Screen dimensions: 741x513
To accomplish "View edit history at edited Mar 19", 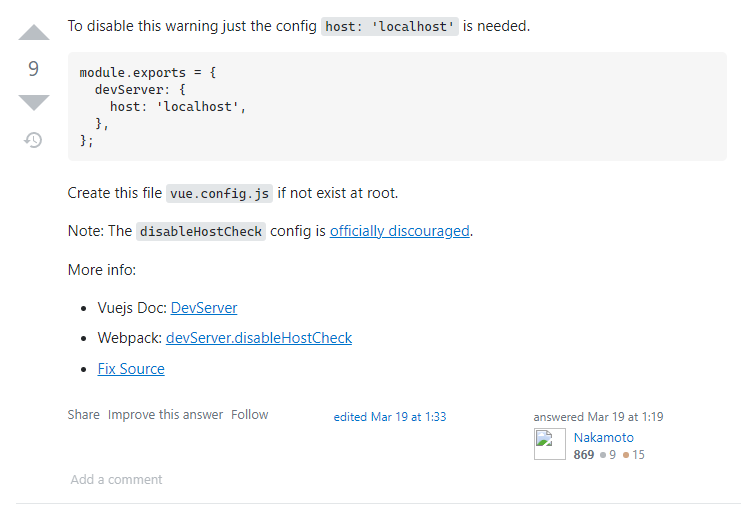I will pyautogui.click(x=390, y=417).
